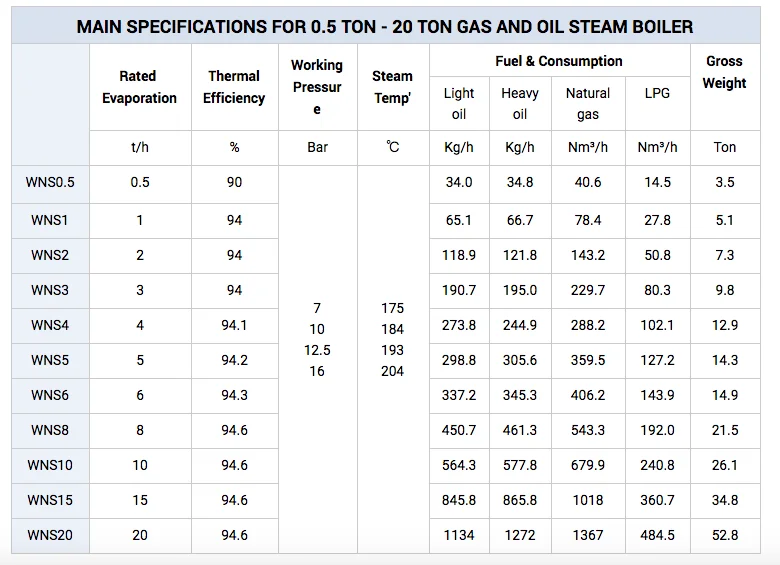Click the Gross Weight column header
The width and height of the screenshot is (780, 565).
[x=724, y=72]
